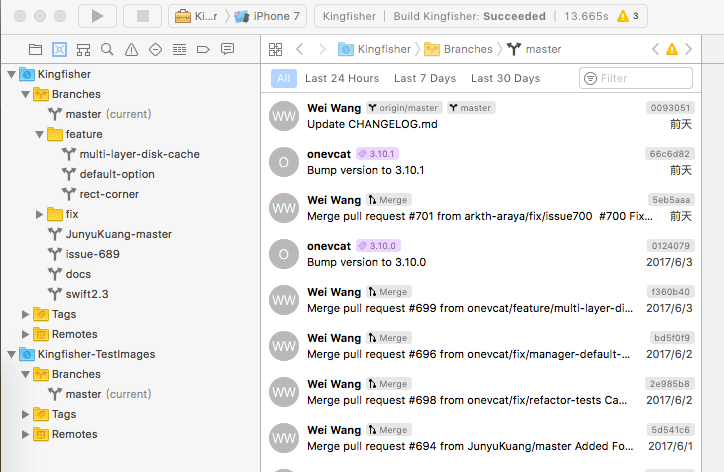Collapse the feature branches folder
The image size is (724, 472).
tap(40, 134)
